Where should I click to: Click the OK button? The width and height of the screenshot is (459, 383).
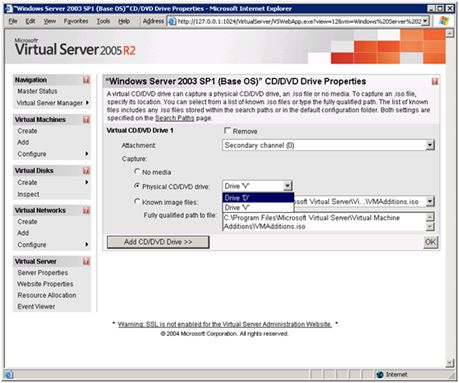pos(430,242)
